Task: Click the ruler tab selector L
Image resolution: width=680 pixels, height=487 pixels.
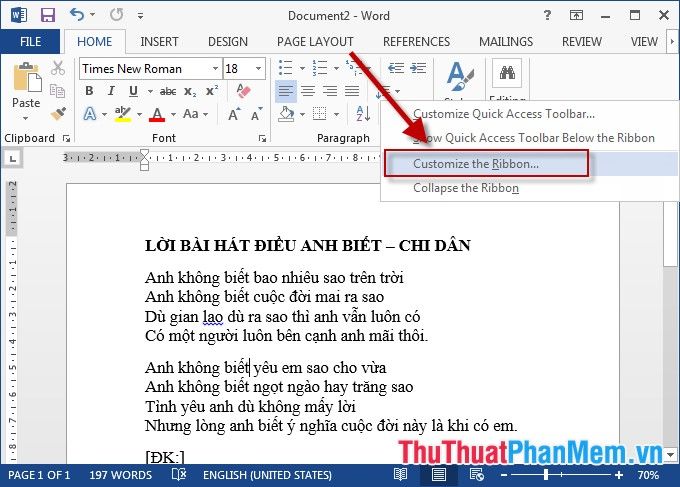Action: 13,159
